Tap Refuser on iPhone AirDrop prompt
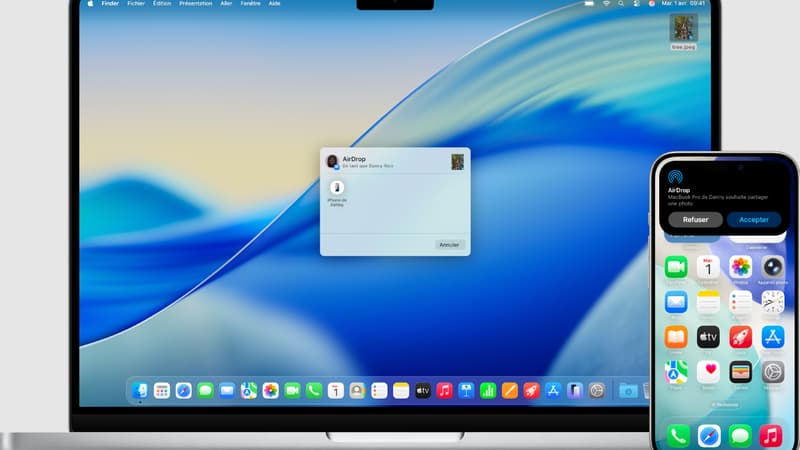The image size is (800, 450). coord(695,219)
